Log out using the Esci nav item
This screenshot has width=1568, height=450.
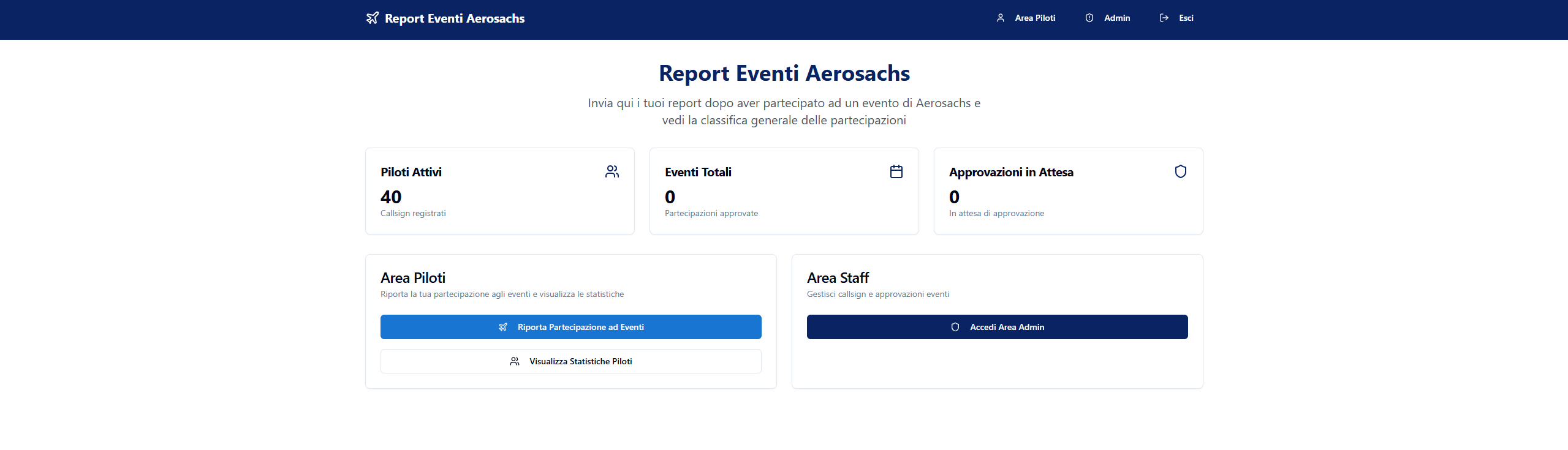(1186, 18)
